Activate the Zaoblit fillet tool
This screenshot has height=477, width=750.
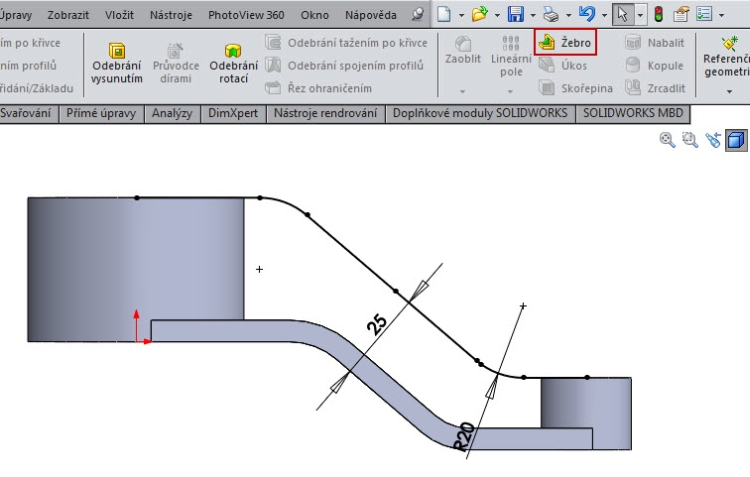tap(463, 51)
